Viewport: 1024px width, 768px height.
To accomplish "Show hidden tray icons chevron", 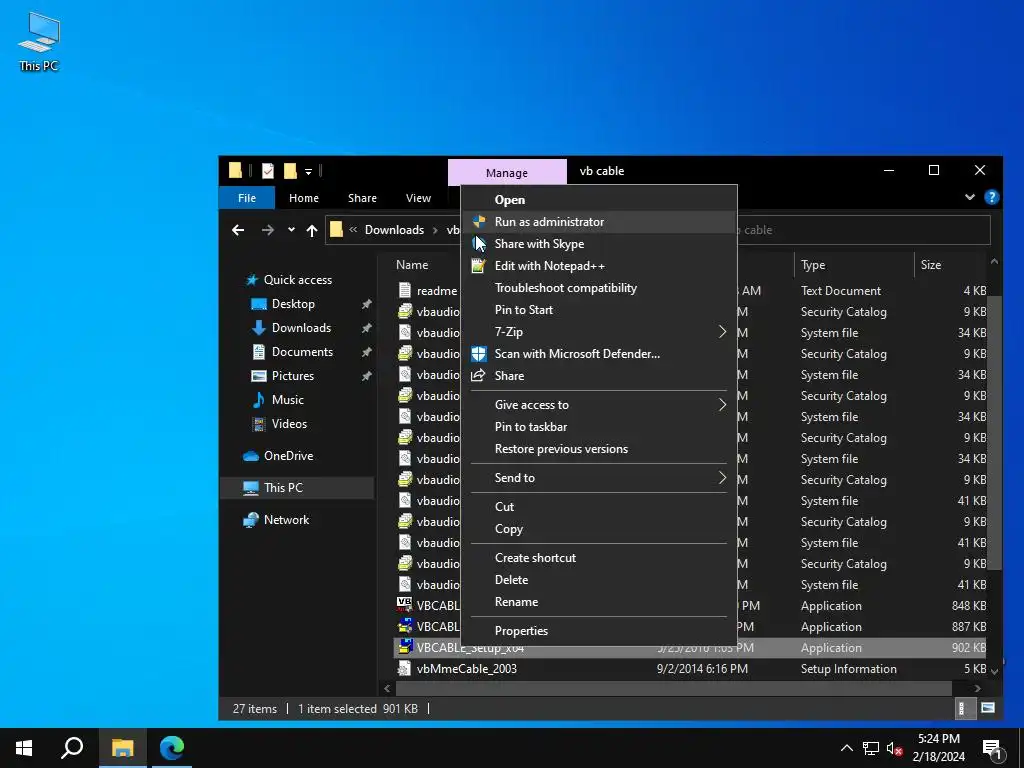I will 846,748.
